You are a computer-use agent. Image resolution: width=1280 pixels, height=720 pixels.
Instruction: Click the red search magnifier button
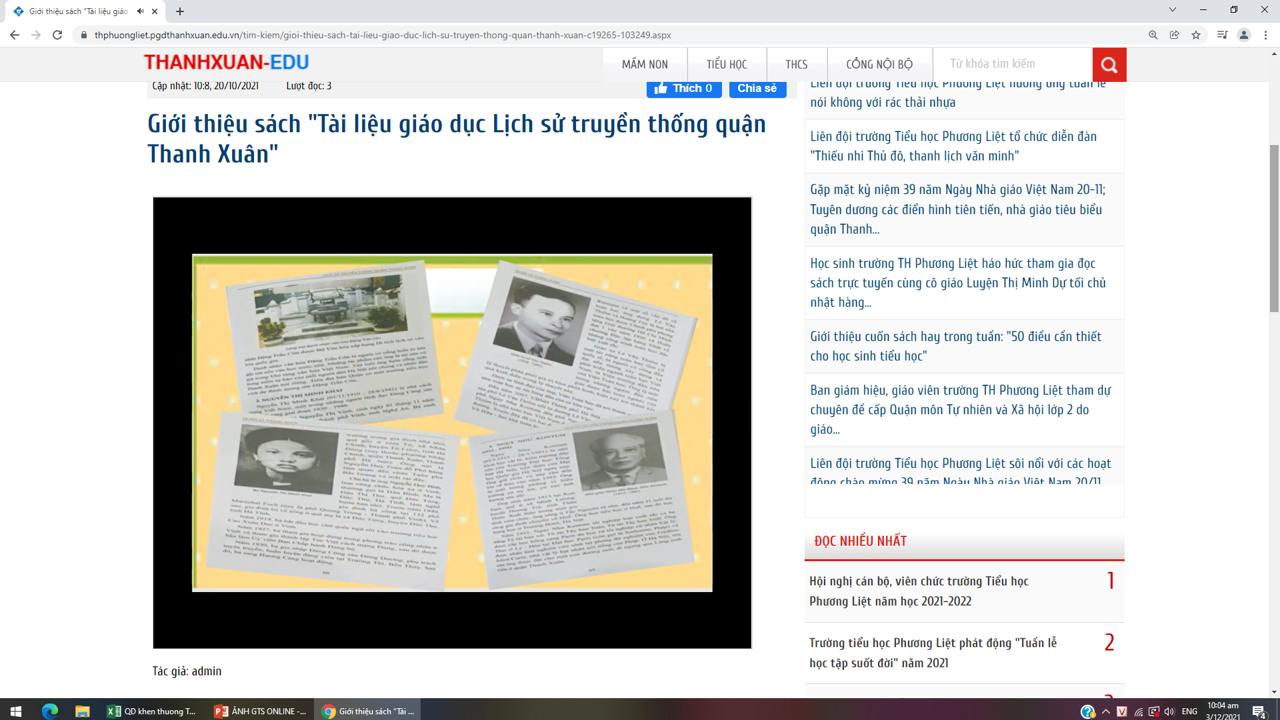click(x=1109, y=65)
